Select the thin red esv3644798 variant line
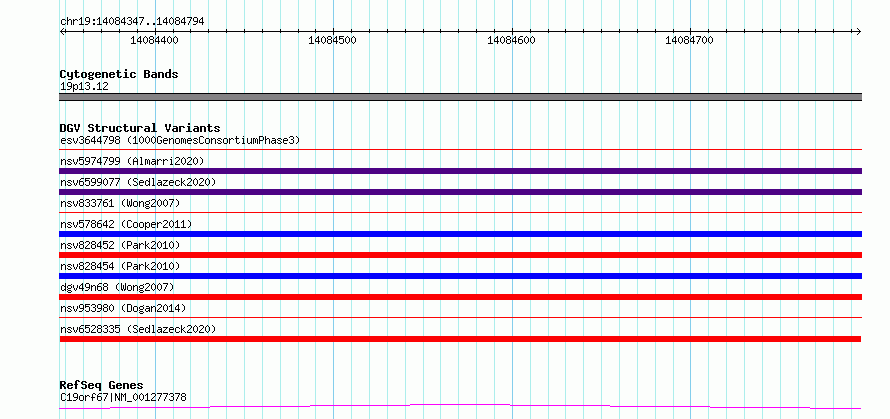Screen dimensions: 890x419 (460, 150)
